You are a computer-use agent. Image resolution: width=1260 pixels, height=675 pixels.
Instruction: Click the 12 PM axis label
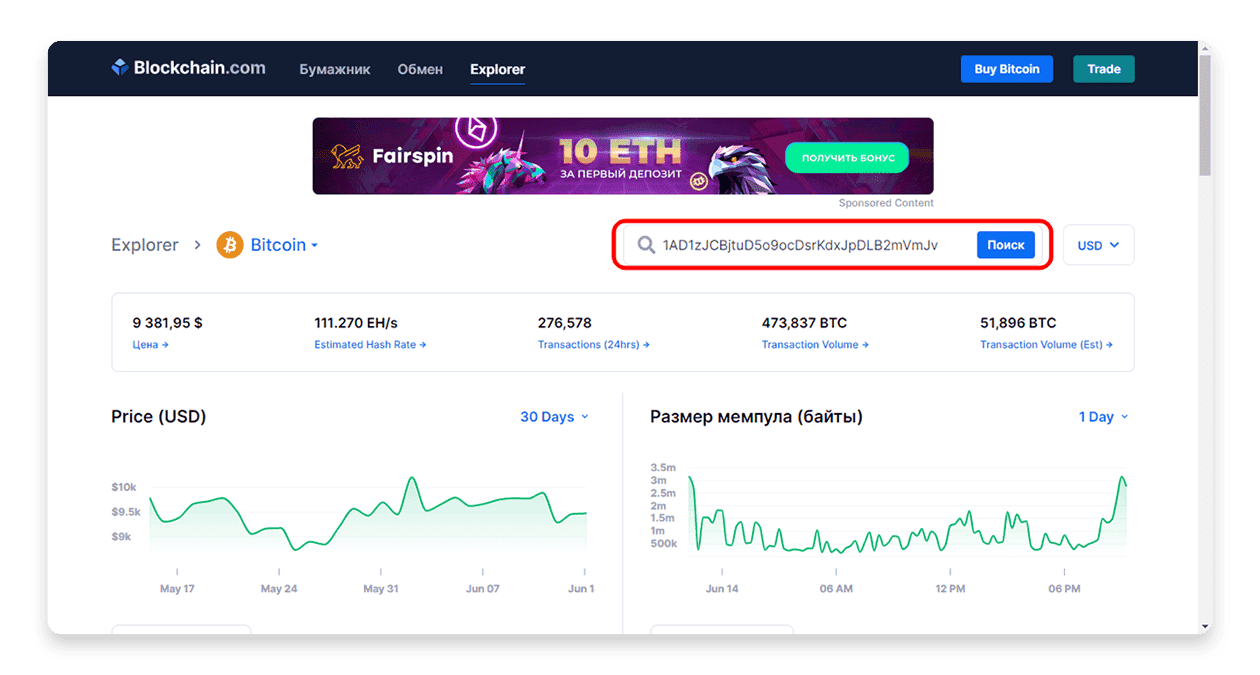[x=950, y=589]
